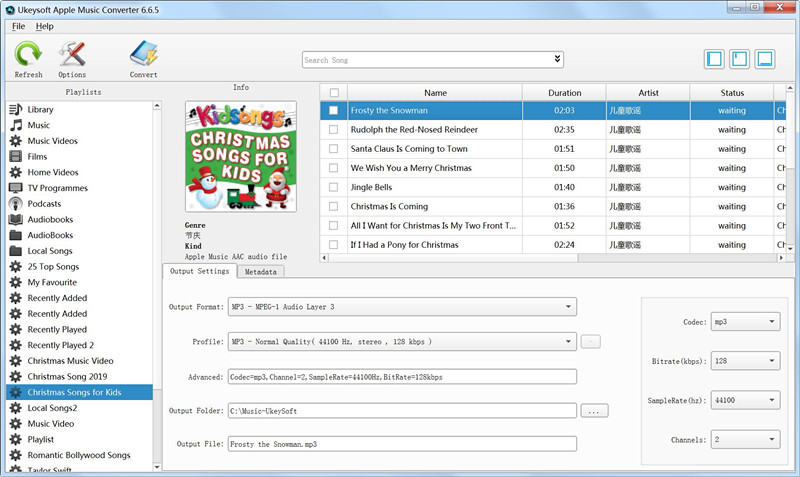Click the Refresh toolbar icon
The height and width of the screenshot is (477, 800).
pyautogui.click(x=28, y=54)
